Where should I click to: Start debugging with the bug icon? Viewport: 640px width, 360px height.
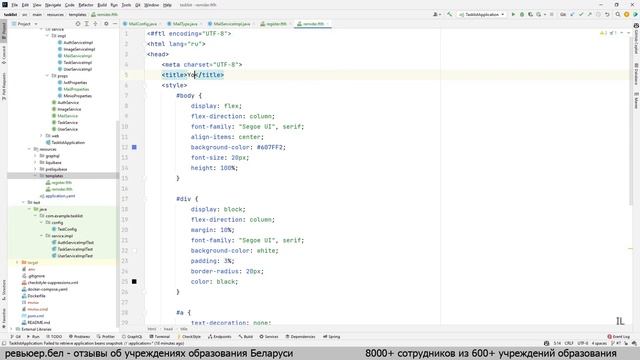(x=522, y=14)
